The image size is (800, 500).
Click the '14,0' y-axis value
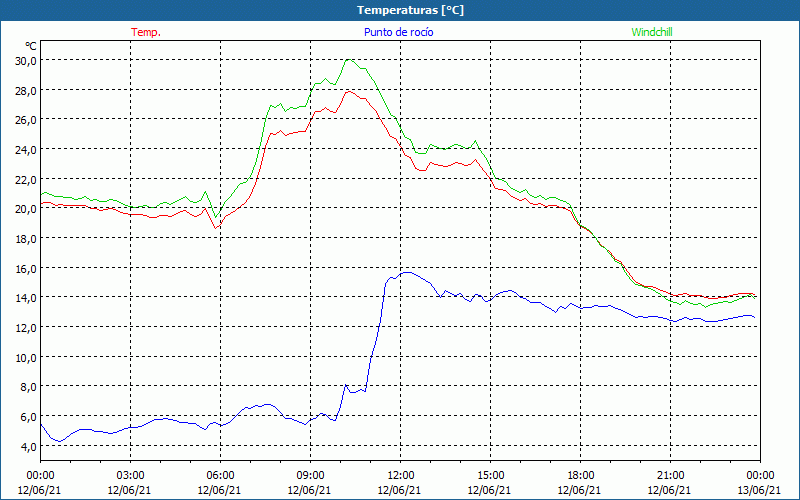(26, 298)
